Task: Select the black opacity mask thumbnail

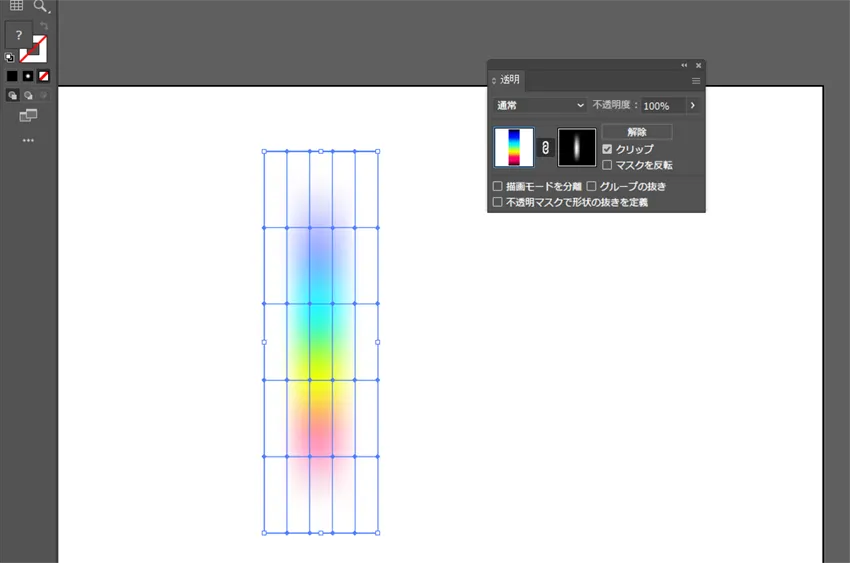Action: (577, 148)
